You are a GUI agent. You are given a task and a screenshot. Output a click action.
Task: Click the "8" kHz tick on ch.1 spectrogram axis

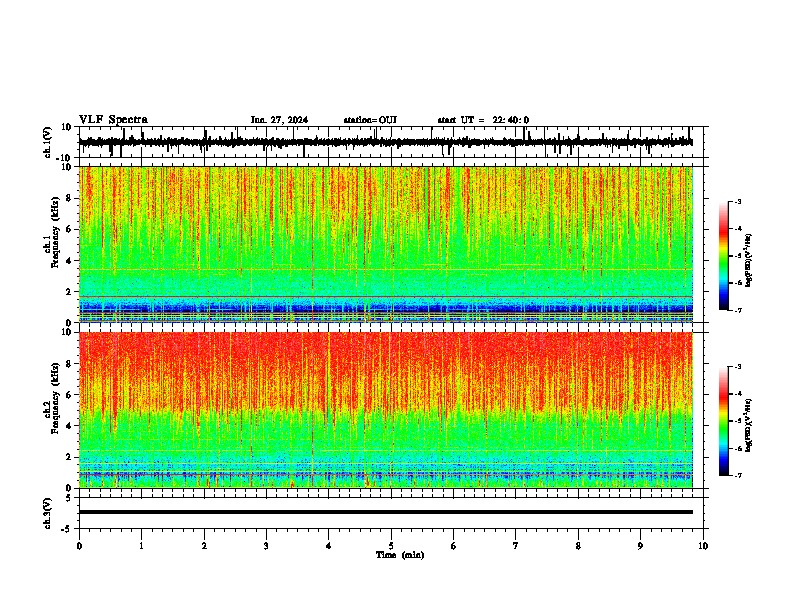pyautogui.click(x=69, y=198)
